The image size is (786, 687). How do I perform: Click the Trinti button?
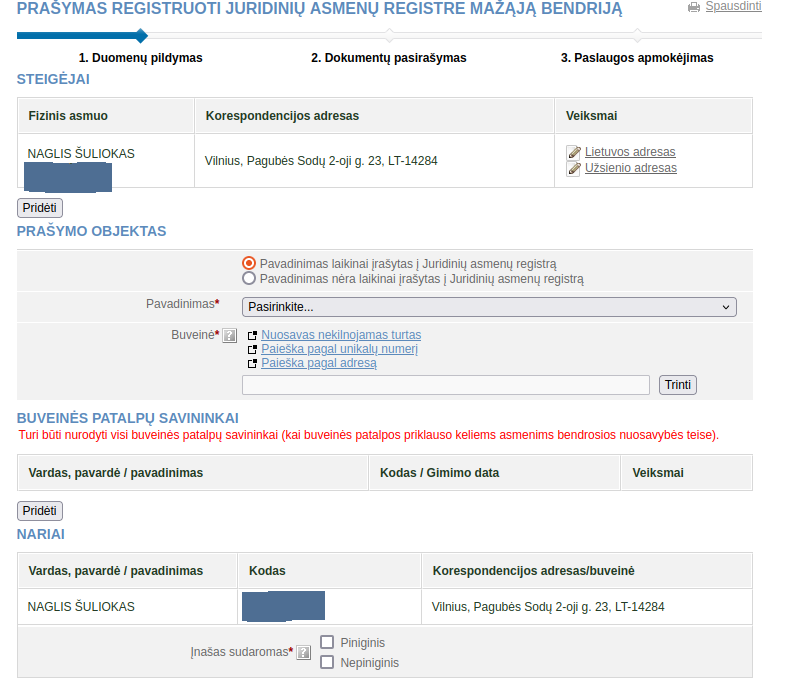click(678, 385)
